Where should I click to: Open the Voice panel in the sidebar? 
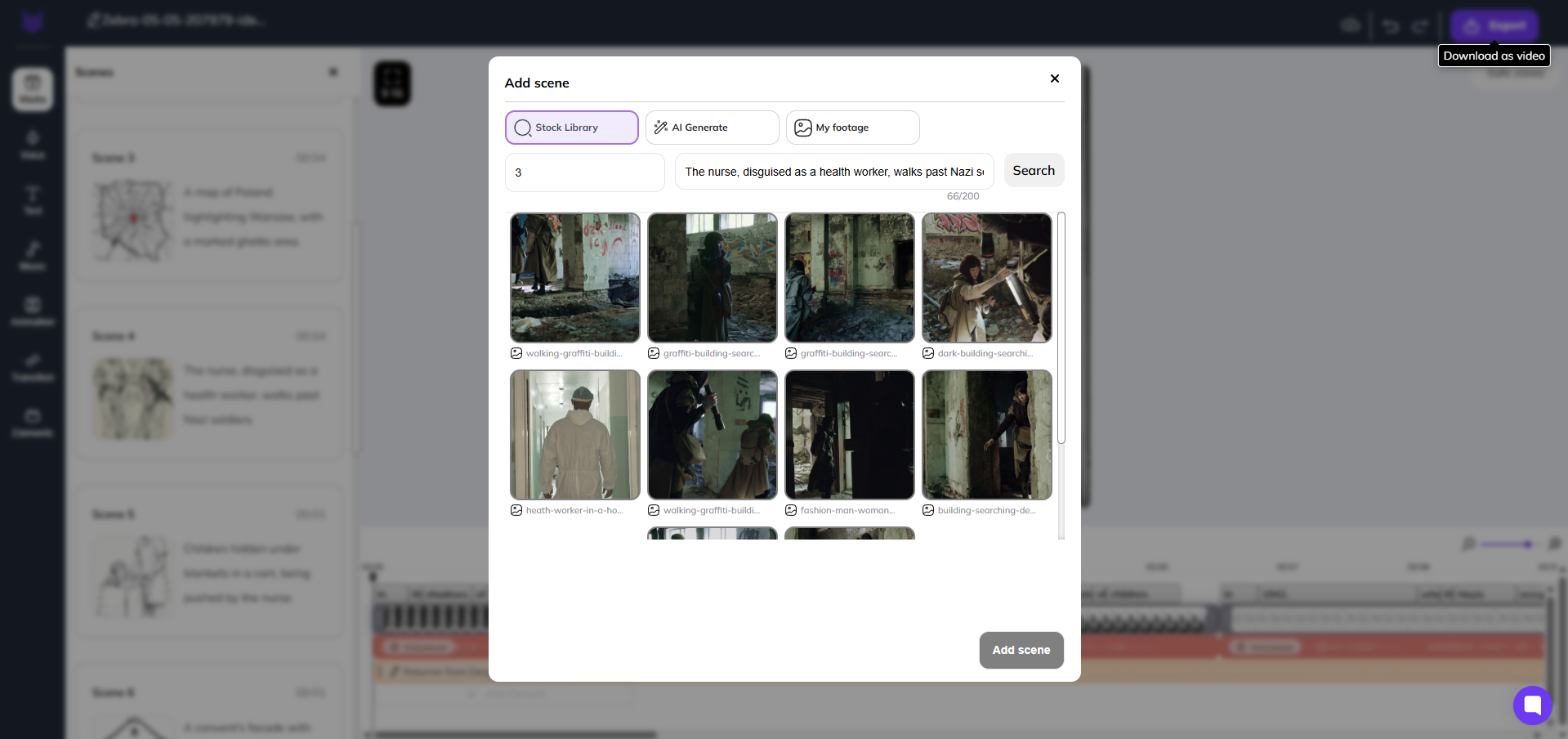click(x=33, y=145)
